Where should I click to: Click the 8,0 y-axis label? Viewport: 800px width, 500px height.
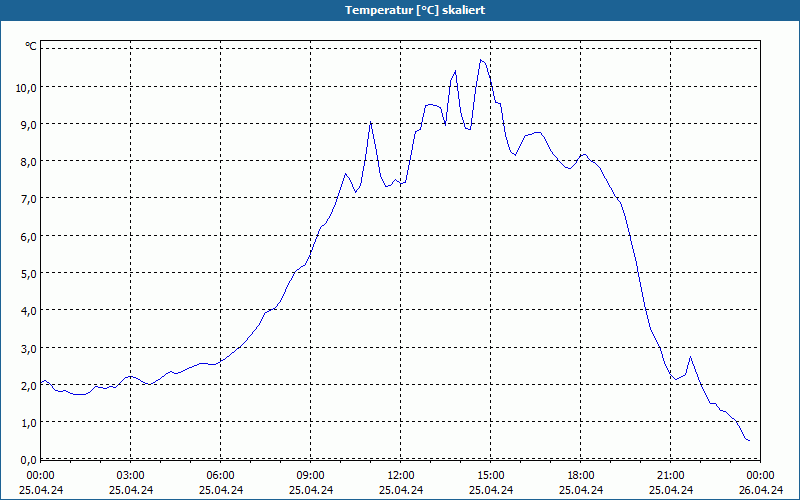coord(29,162)
